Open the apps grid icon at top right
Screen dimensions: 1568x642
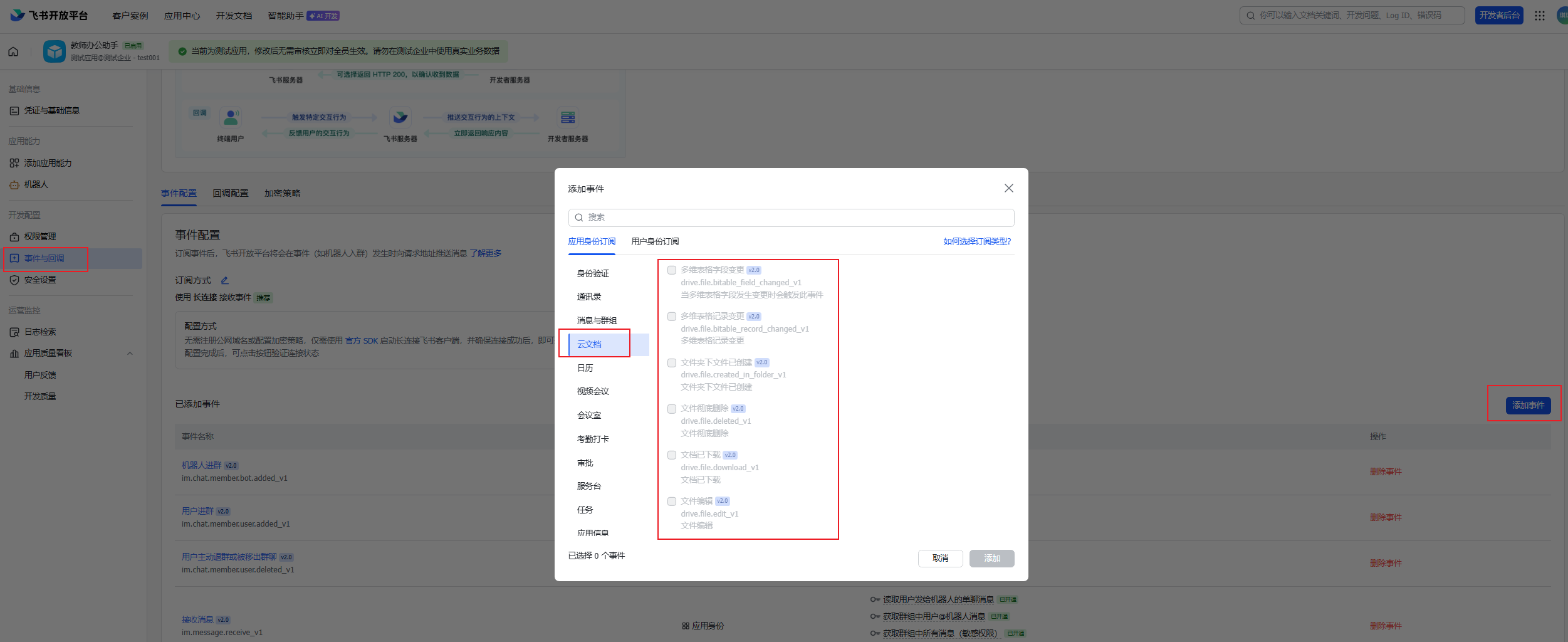pos(1540,16)
